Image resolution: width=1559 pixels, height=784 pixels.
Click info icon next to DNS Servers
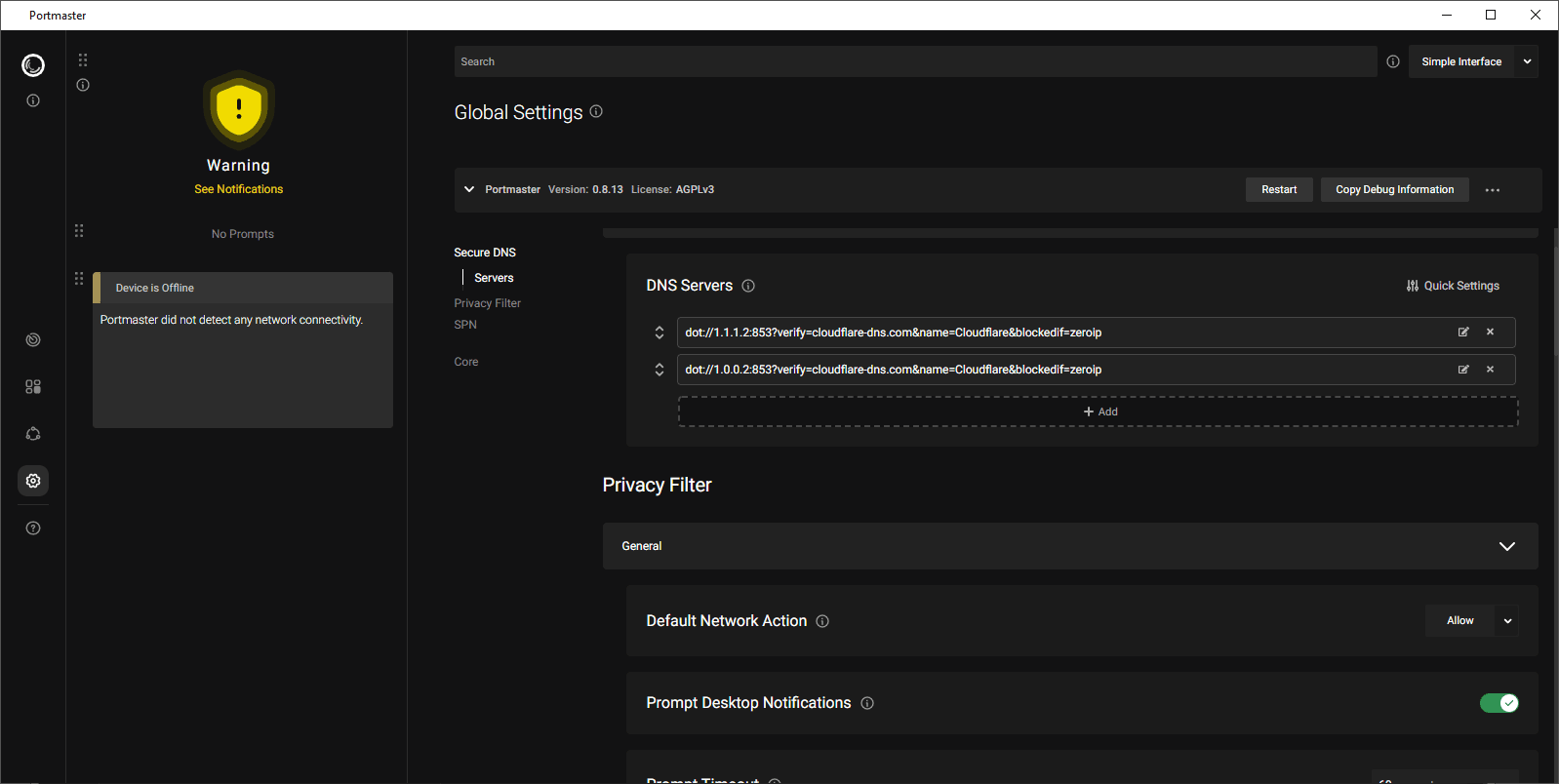748,286
